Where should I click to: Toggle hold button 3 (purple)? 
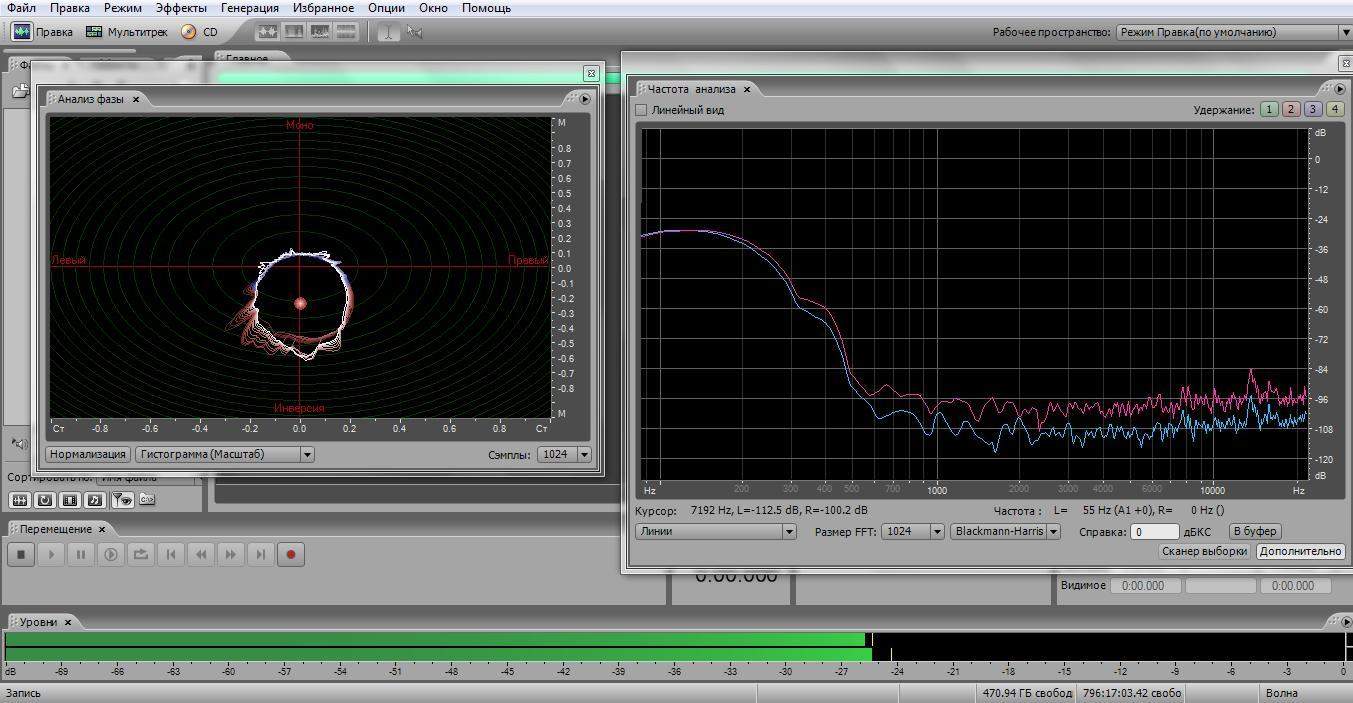tap(1313, 110)
